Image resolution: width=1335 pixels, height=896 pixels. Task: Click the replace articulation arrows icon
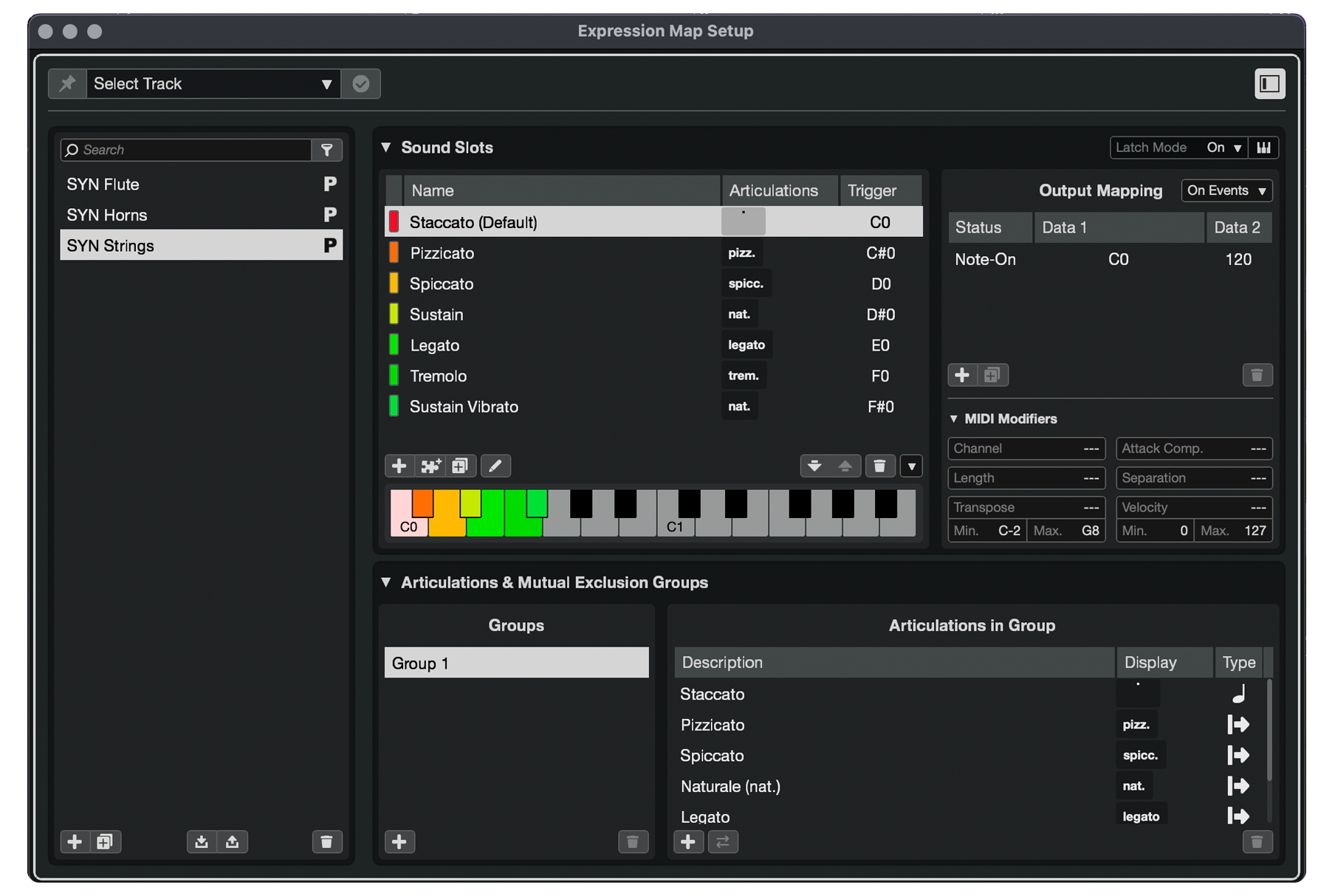(x=723, y=841)
